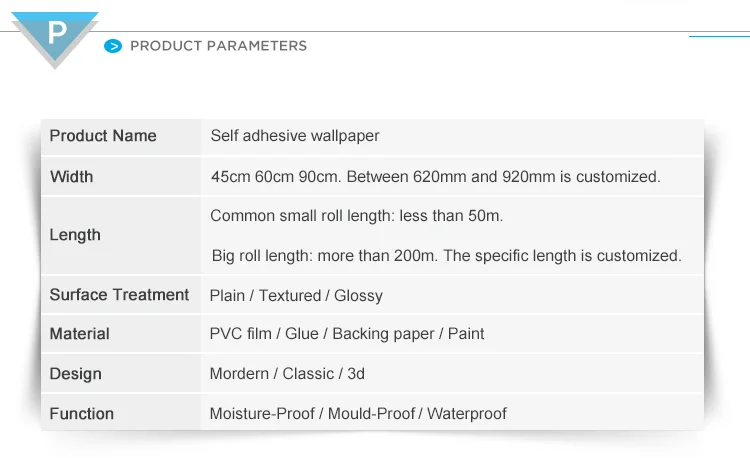Click the Self adhesive wallpaper text

pos(295,136)
